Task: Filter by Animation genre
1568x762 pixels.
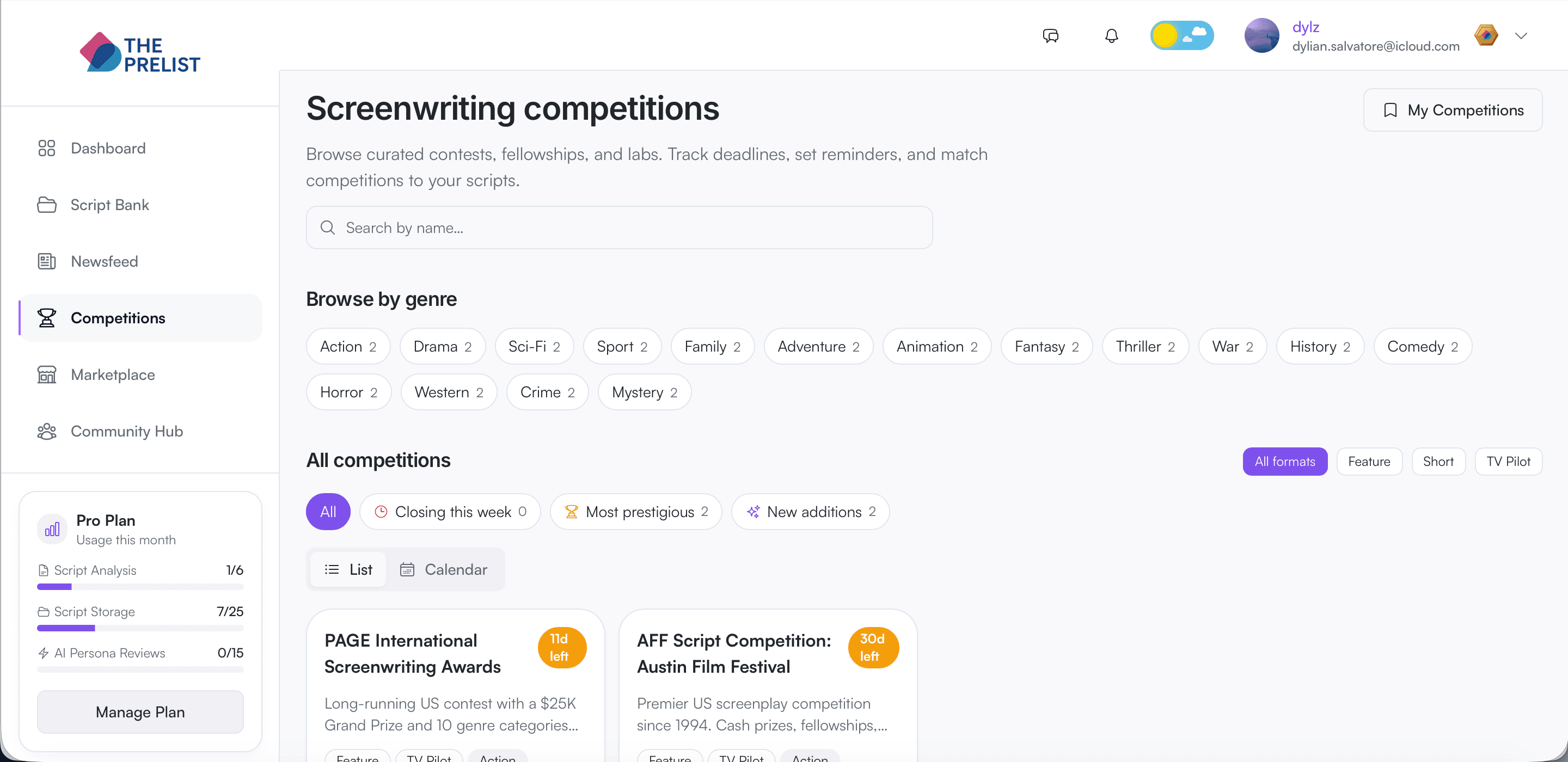Action: pyautogui.click(x=937, y=346)
